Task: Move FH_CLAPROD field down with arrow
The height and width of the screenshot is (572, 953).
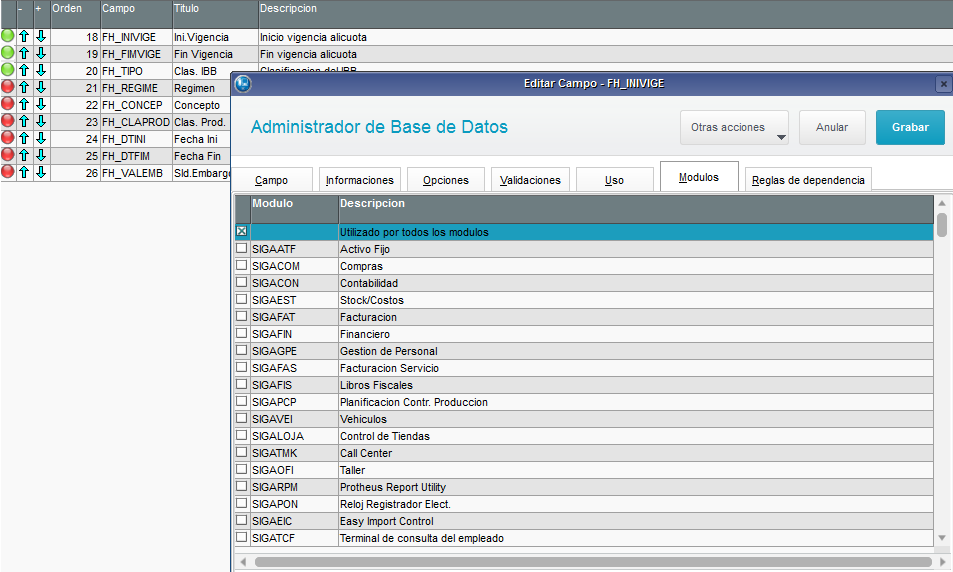Action: (x=41, y=122)
